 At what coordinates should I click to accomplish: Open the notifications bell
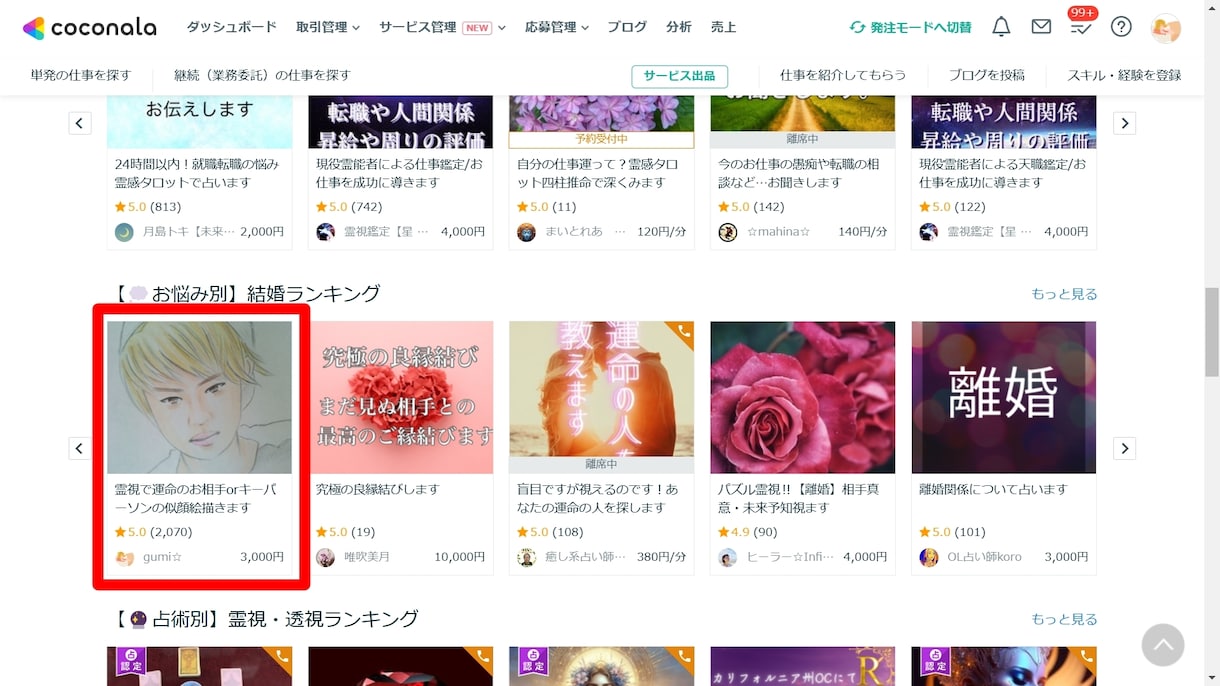coord(1001,27)
